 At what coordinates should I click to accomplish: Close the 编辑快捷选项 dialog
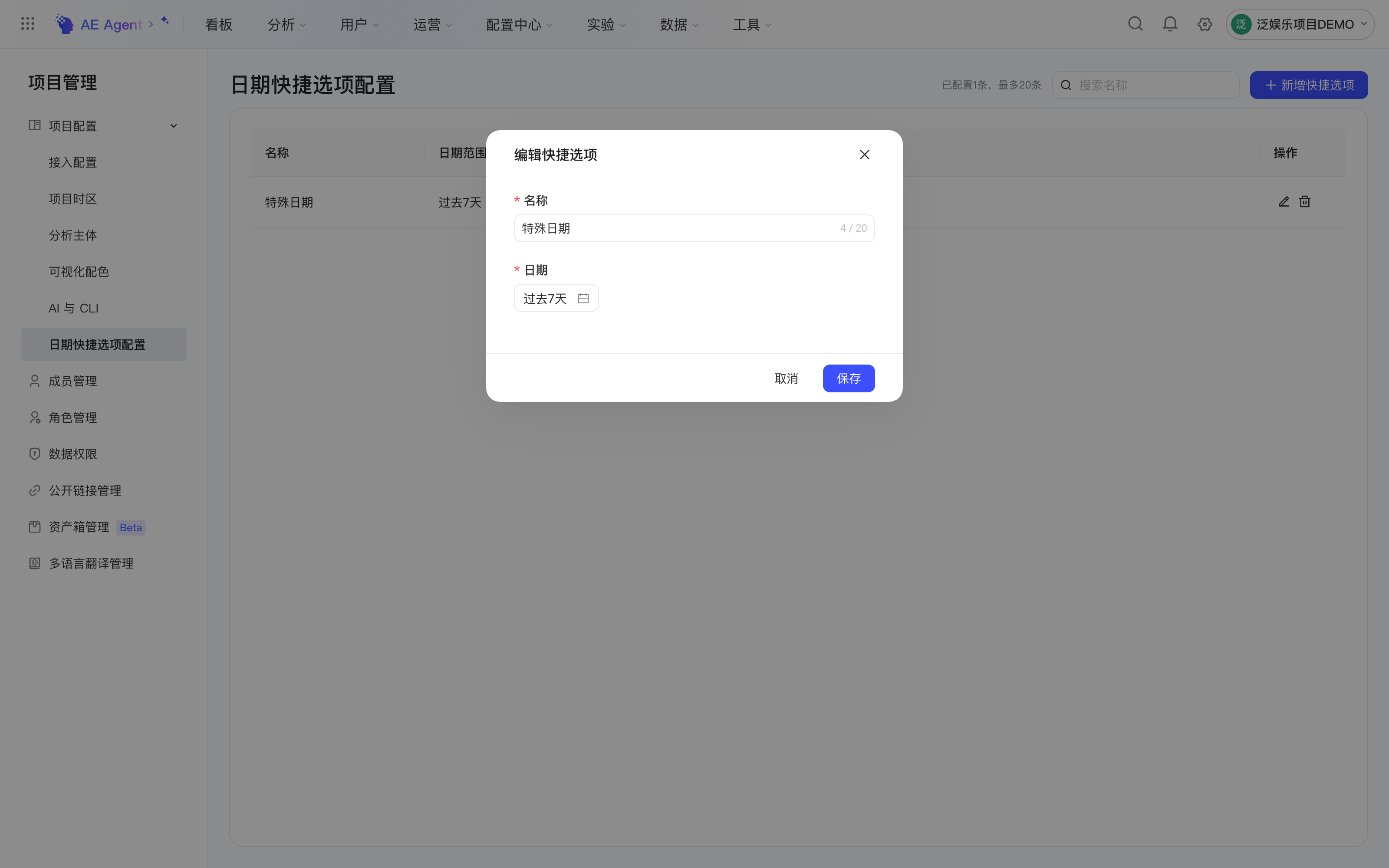(x=864, y=155)
